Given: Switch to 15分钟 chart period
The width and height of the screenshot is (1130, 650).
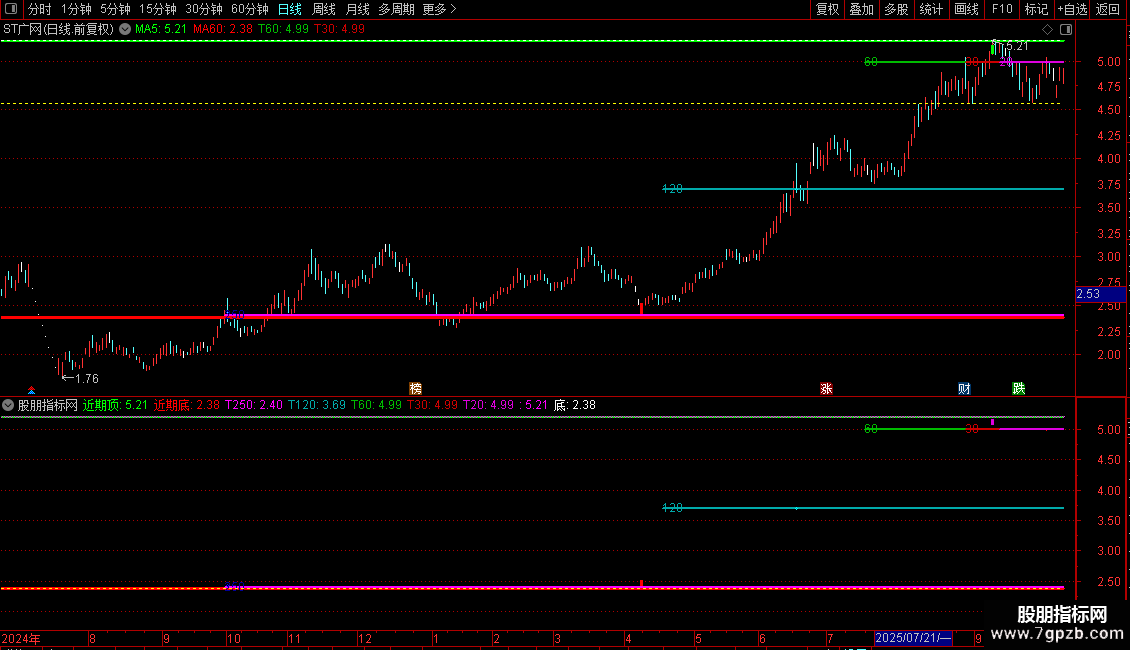Looking at the screenshot, I should point(158,9).
